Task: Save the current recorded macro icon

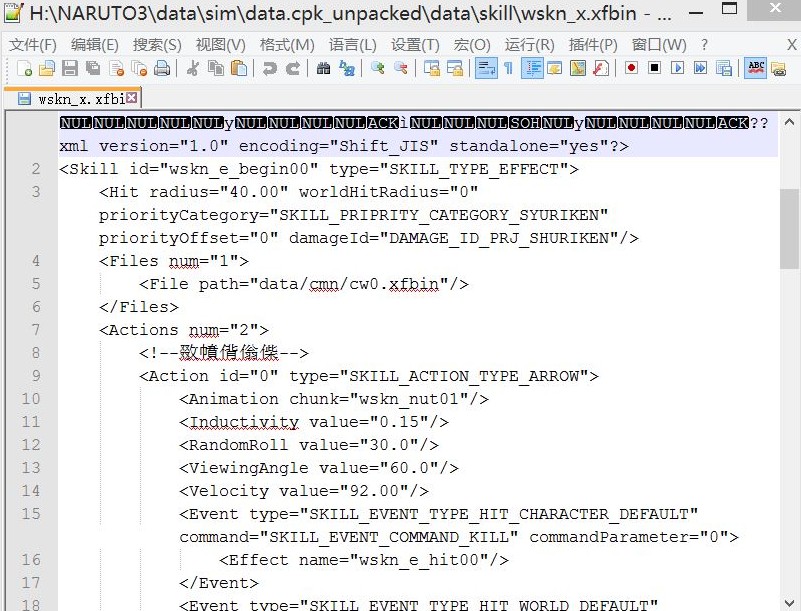Action: tap(724, 68)
